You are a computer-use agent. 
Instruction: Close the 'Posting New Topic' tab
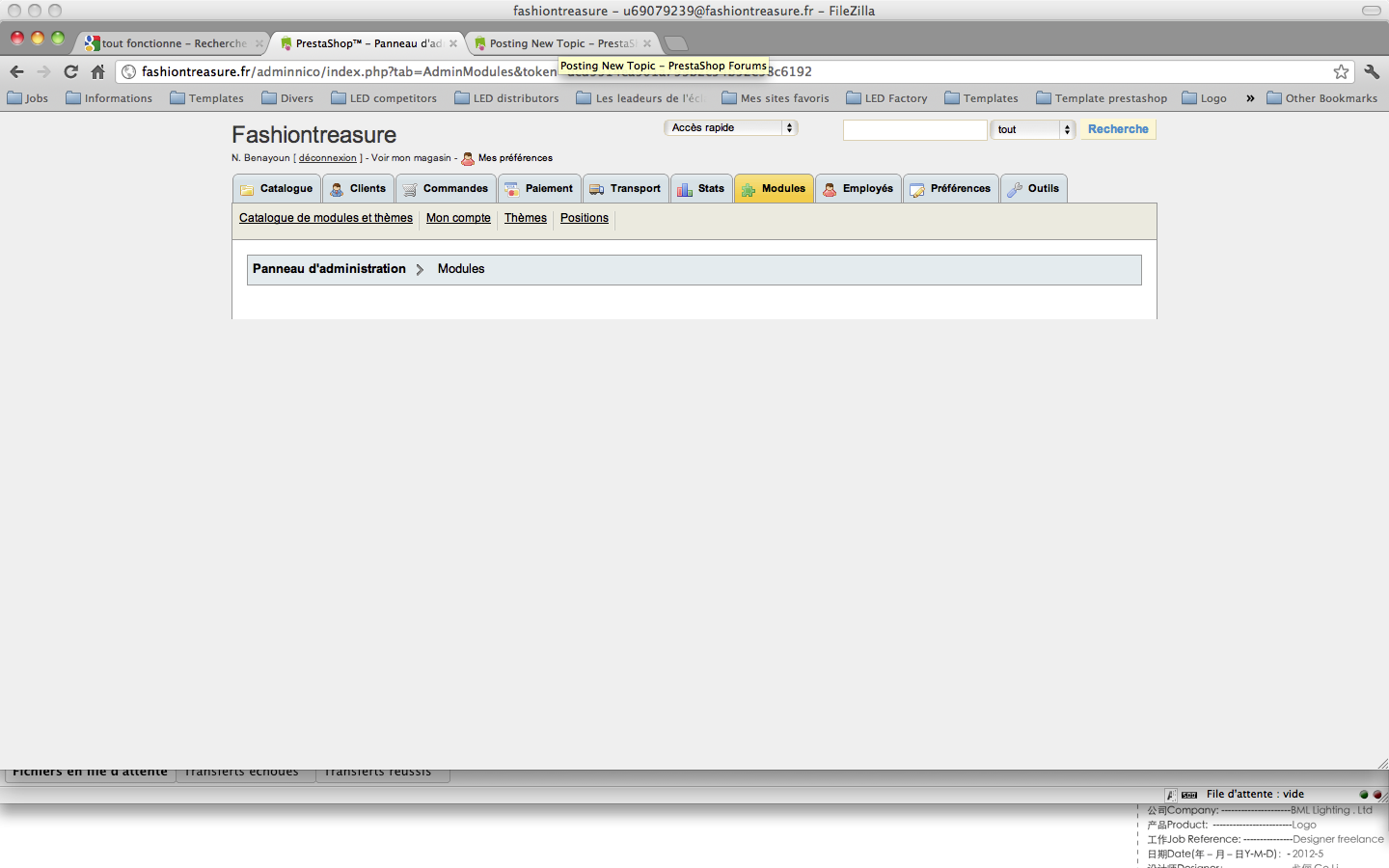647,43
